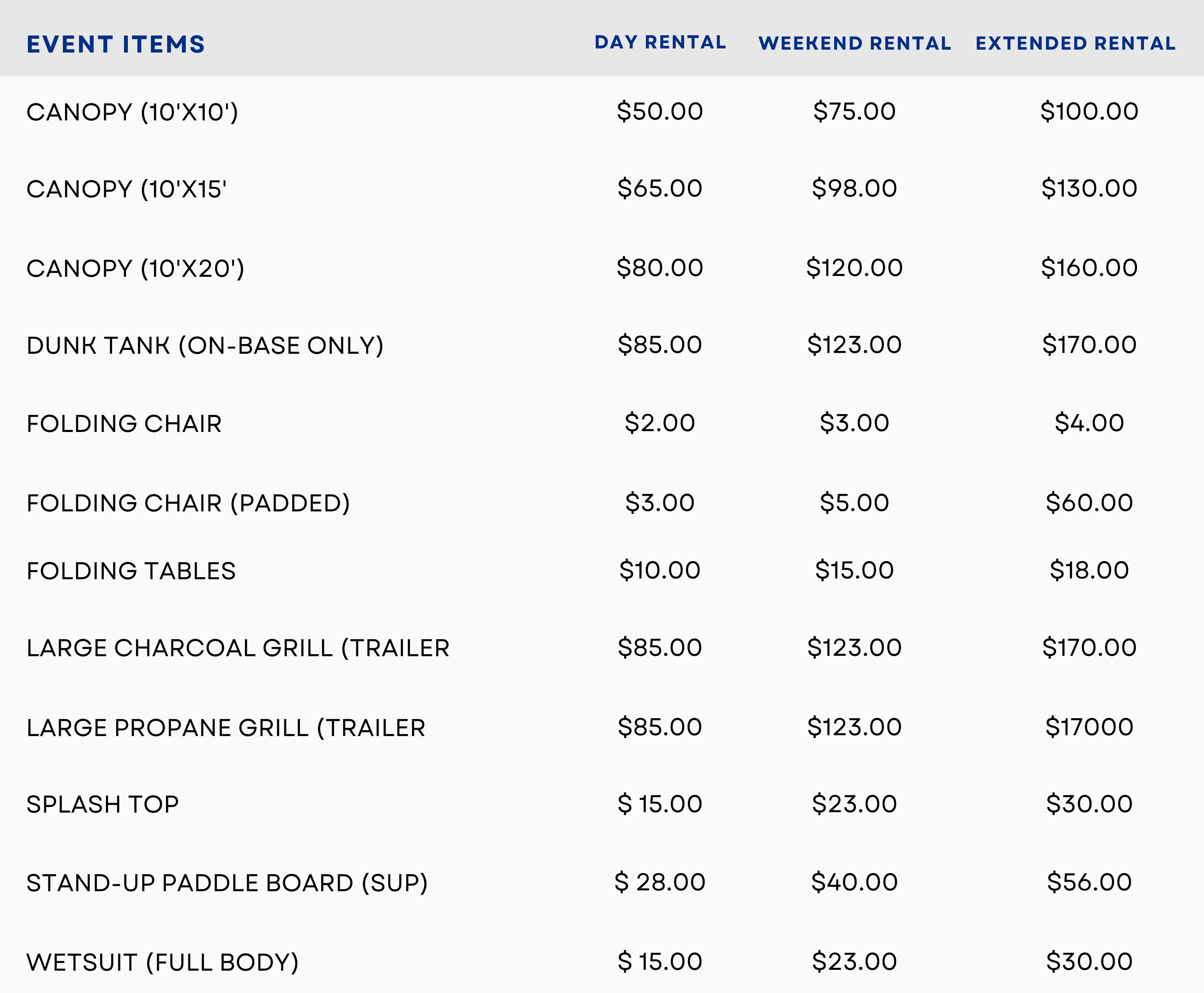
Task: Select the Weekend Rental column header
Action: [854, 43]
